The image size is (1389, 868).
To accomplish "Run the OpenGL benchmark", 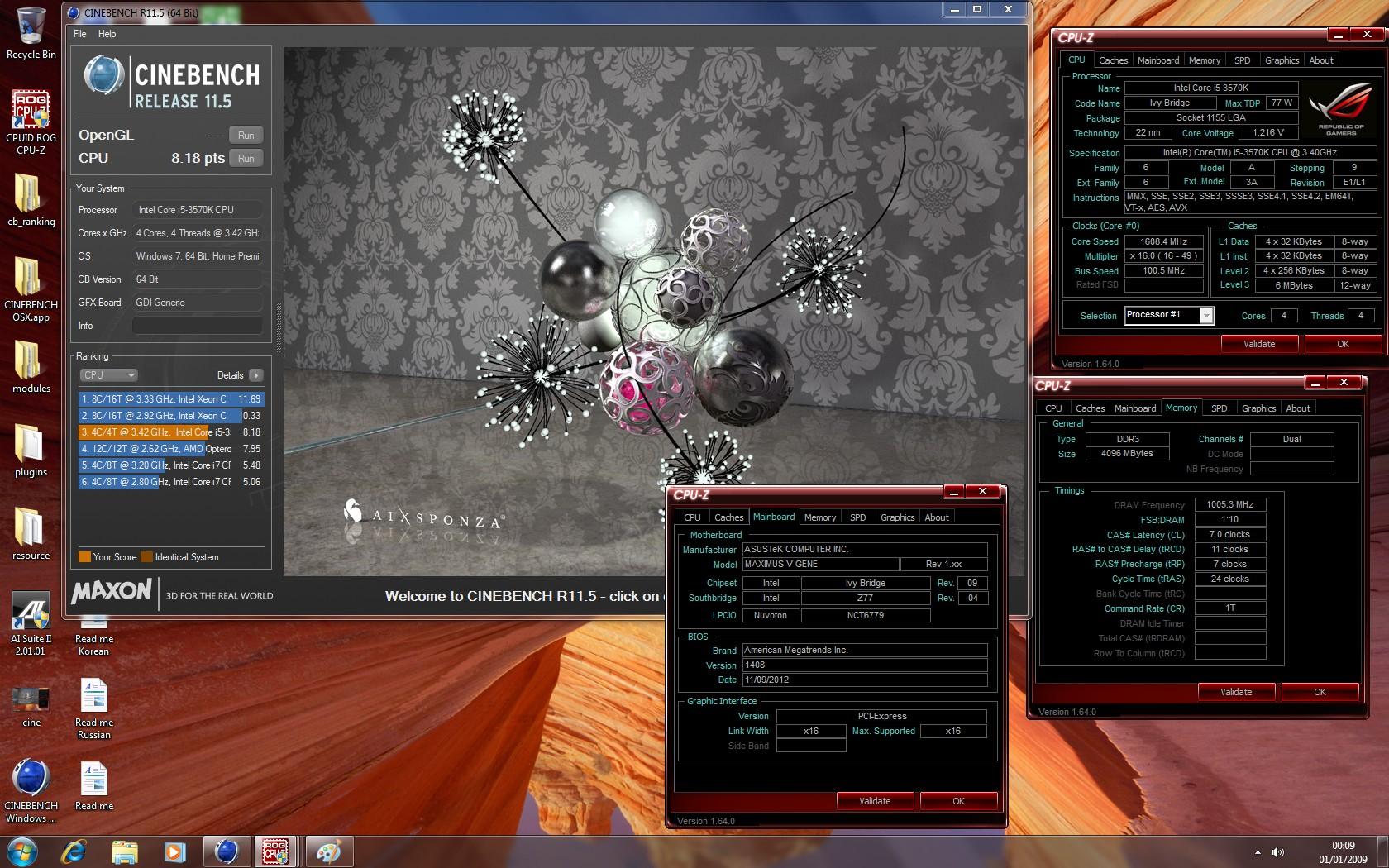I will 246,136.
